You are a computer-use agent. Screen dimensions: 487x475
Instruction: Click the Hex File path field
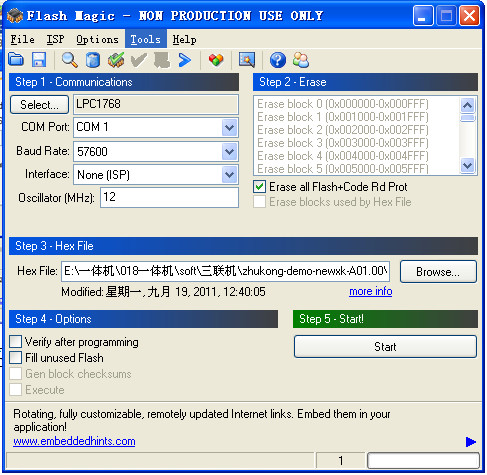[225, 271]
